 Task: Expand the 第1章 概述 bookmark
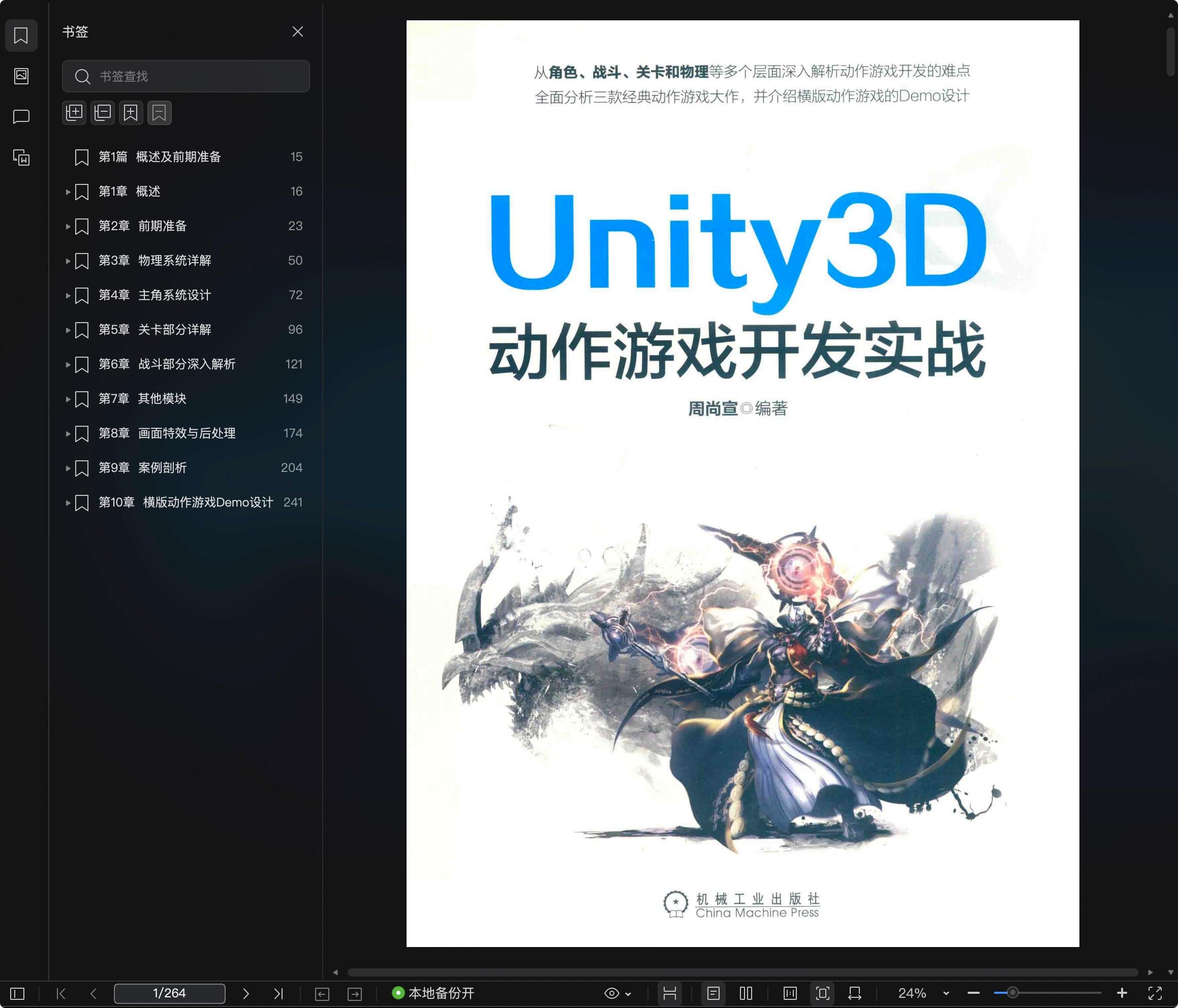[x=68, y=192]
